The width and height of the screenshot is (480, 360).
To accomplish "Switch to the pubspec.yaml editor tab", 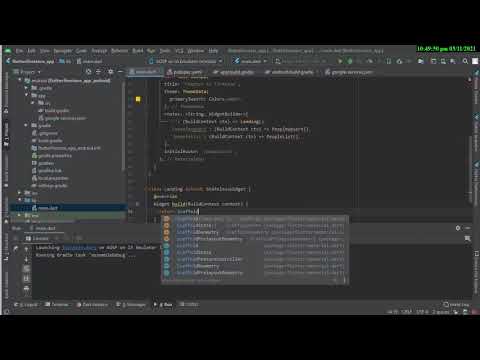I will [185, 72].
